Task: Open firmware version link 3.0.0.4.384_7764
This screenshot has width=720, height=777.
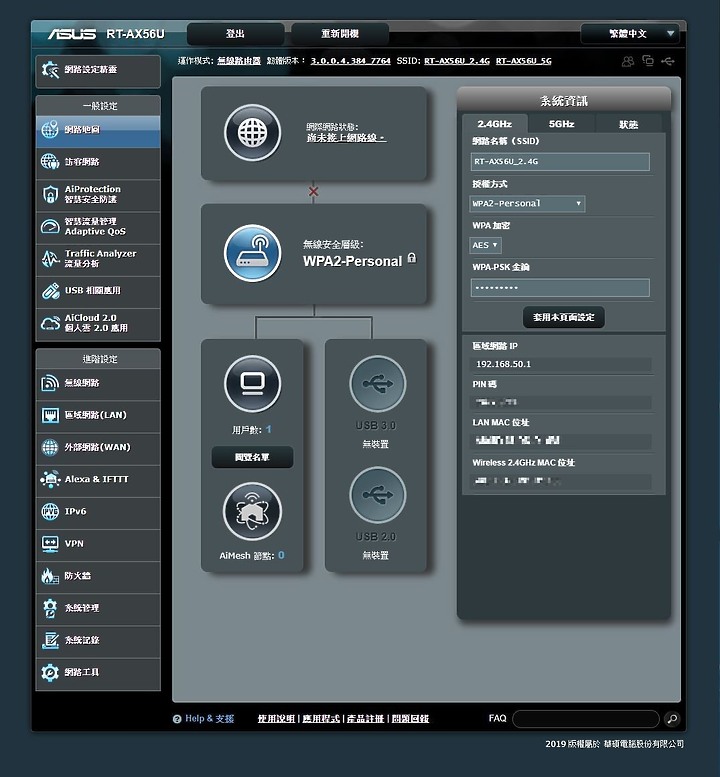Action: [x=350, y=61]
